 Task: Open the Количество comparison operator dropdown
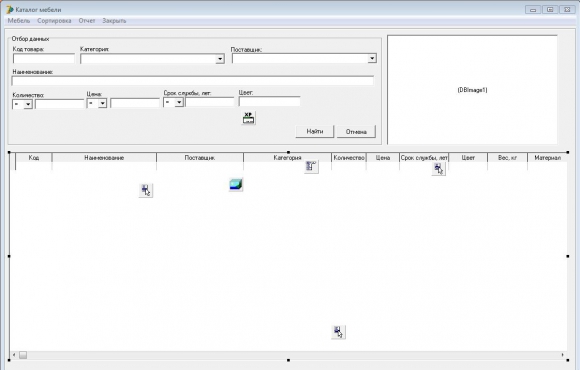click(x=28, y=104)
